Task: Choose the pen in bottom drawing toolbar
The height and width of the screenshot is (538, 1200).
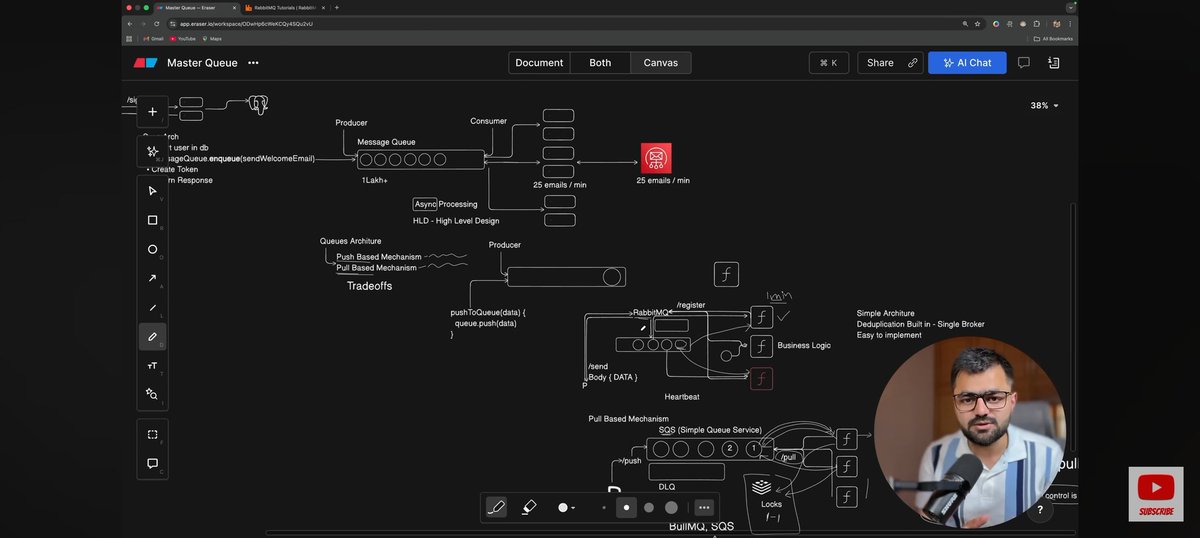Action: point(496,507)
